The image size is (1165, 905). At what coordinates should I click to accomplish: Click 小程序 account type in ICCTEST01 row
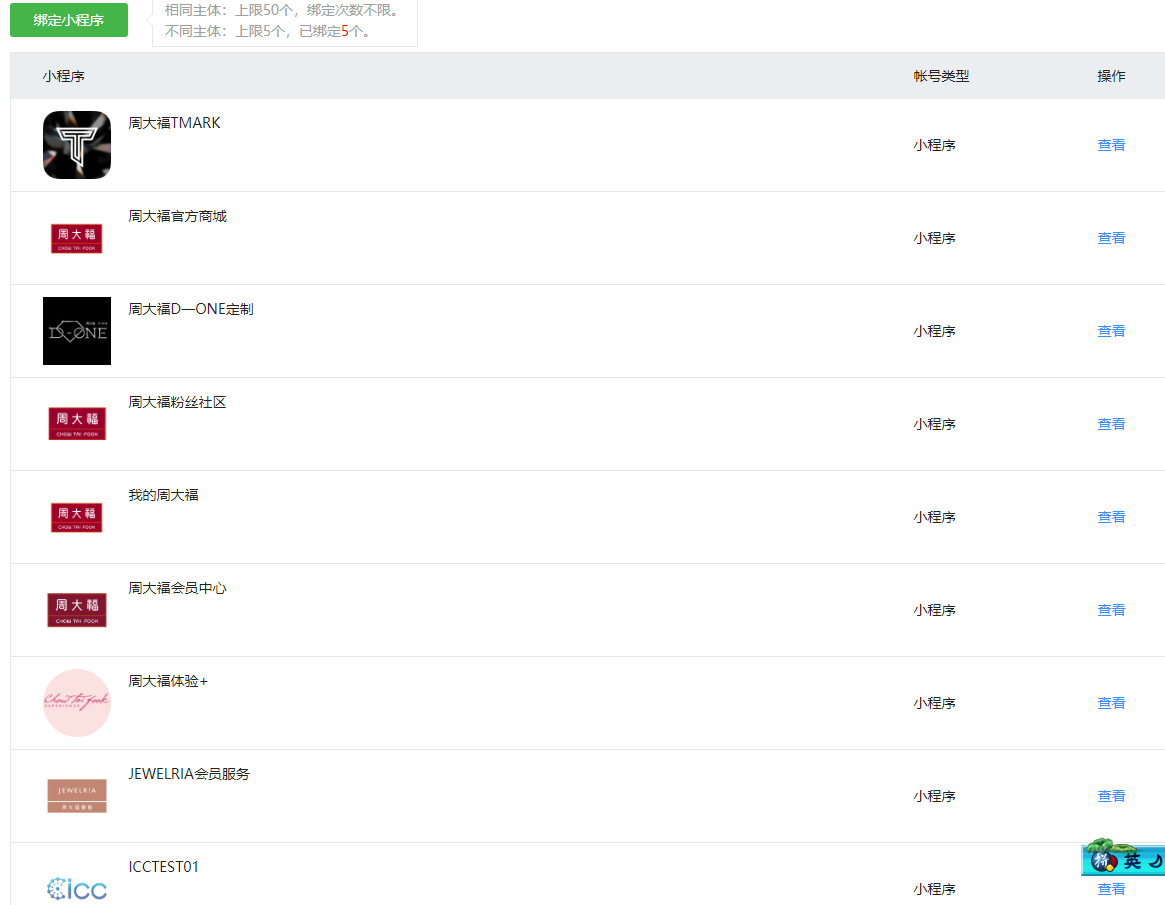934,889
